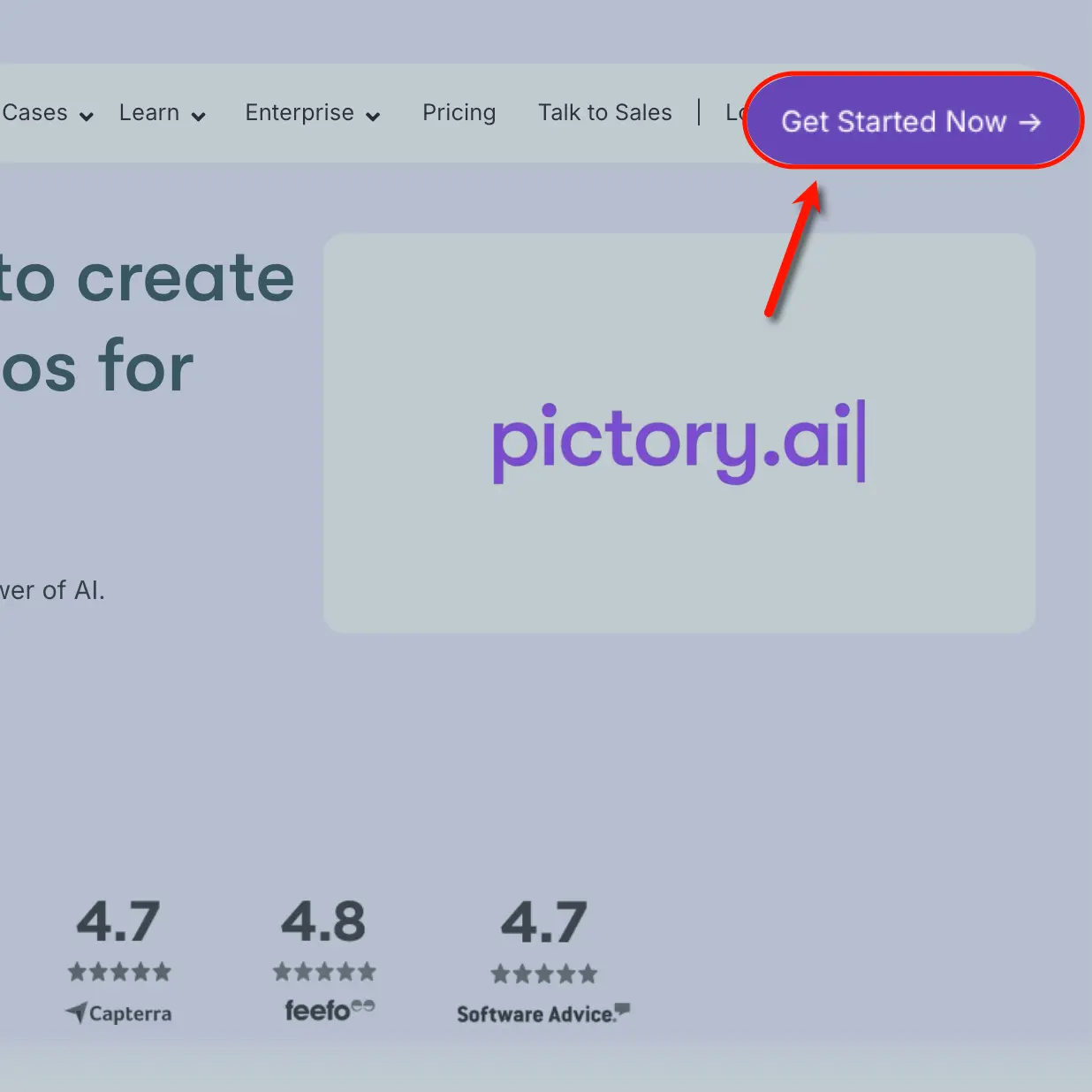Select Pricing in the navigation bar
Screen dimensions: 1092x1092
coord(459,112)
